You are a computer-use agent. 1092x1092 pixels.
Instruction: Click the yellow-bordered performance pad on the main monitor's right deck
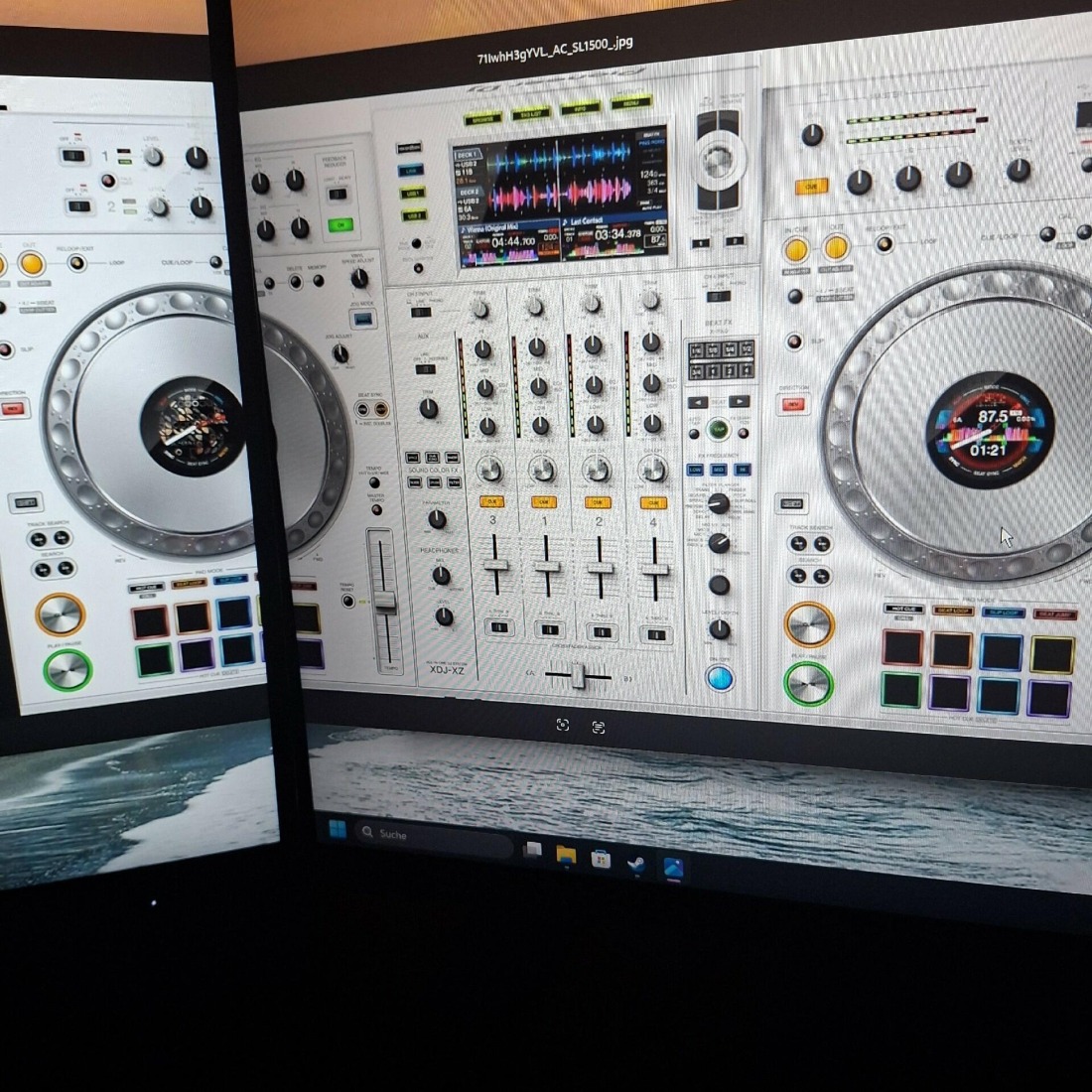(x=1051, y=654)
